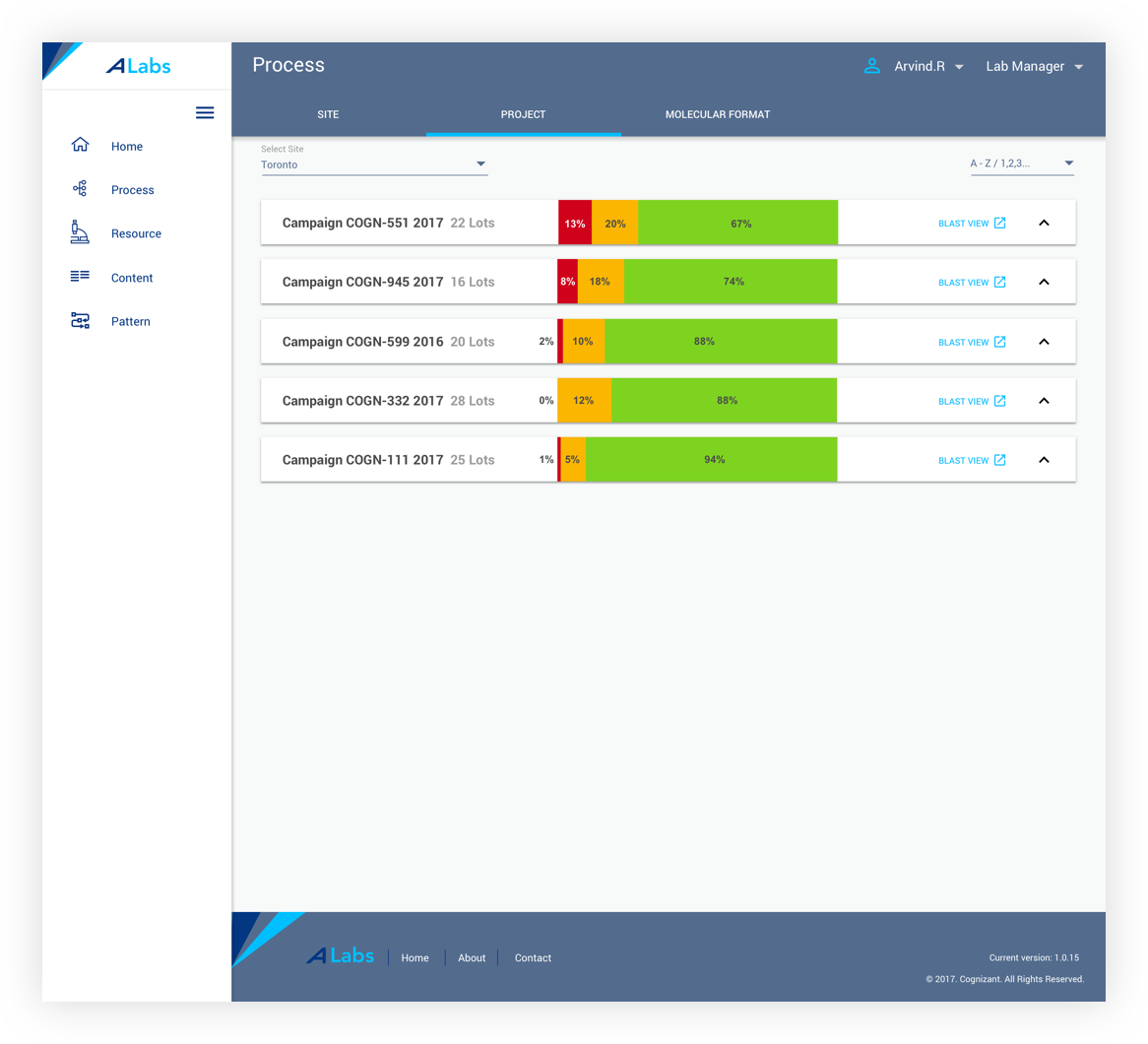This screenshot has height=1044, width=1148.
Task: Open the Lab Manager role dropdown
Action: 1034,67
